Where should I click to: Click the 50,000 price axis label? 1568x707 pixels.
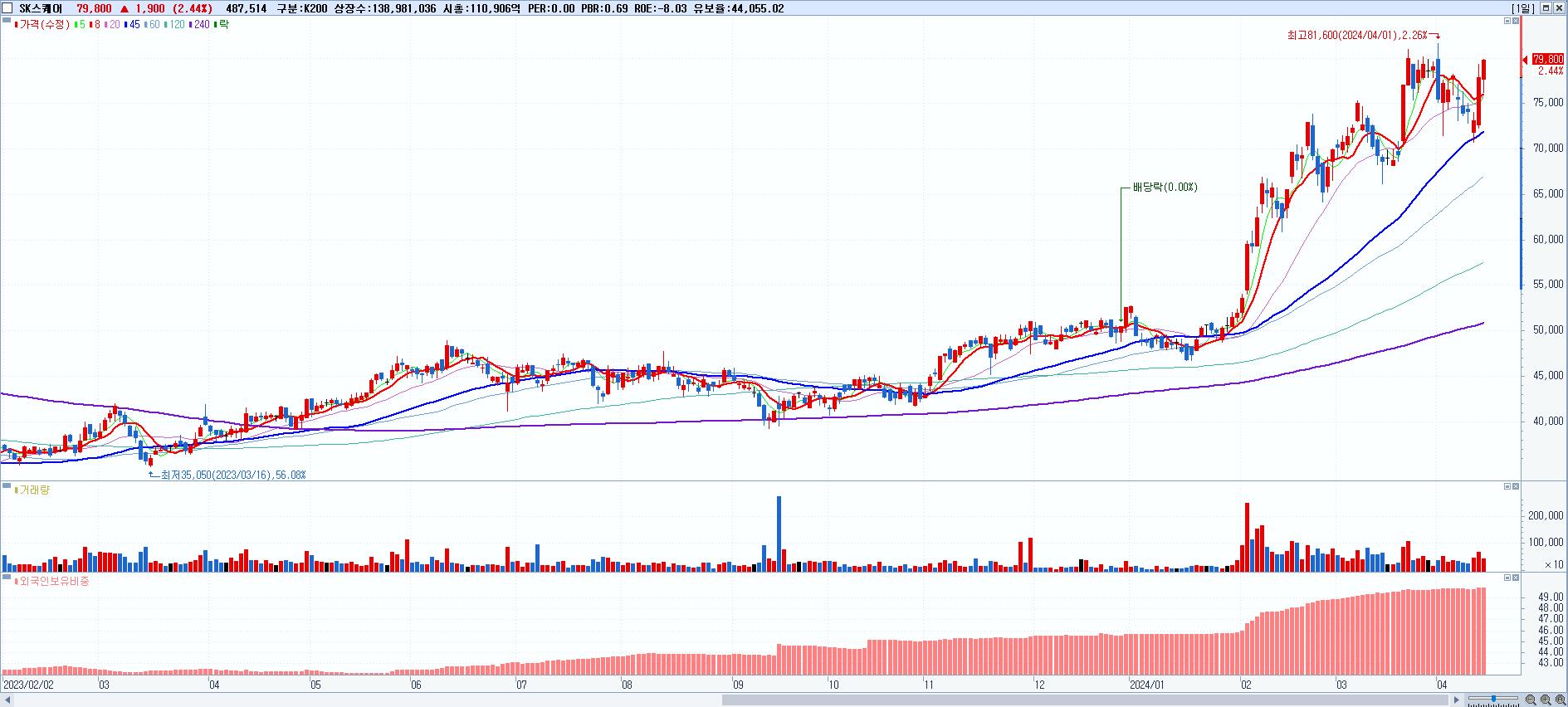1549,330
